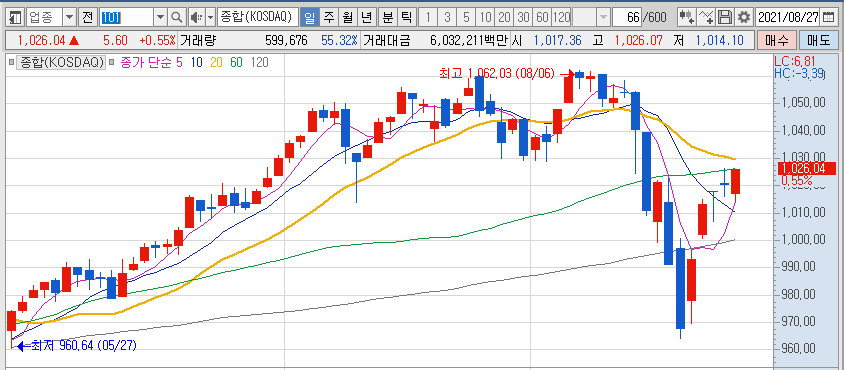Click the low price 1,014.10

[x=720, y=40]
